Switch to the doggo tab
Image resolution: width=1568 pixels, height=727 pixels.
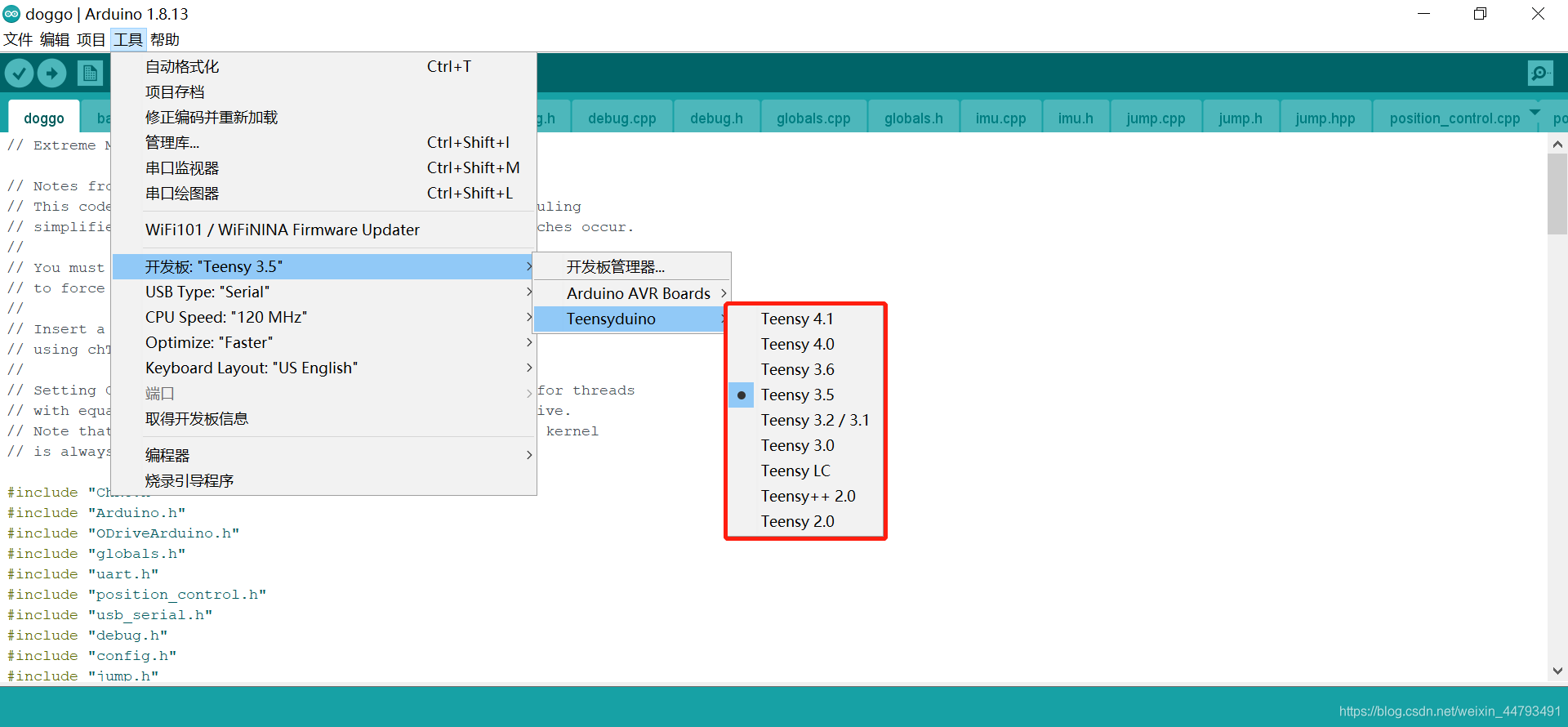(44, 118)
